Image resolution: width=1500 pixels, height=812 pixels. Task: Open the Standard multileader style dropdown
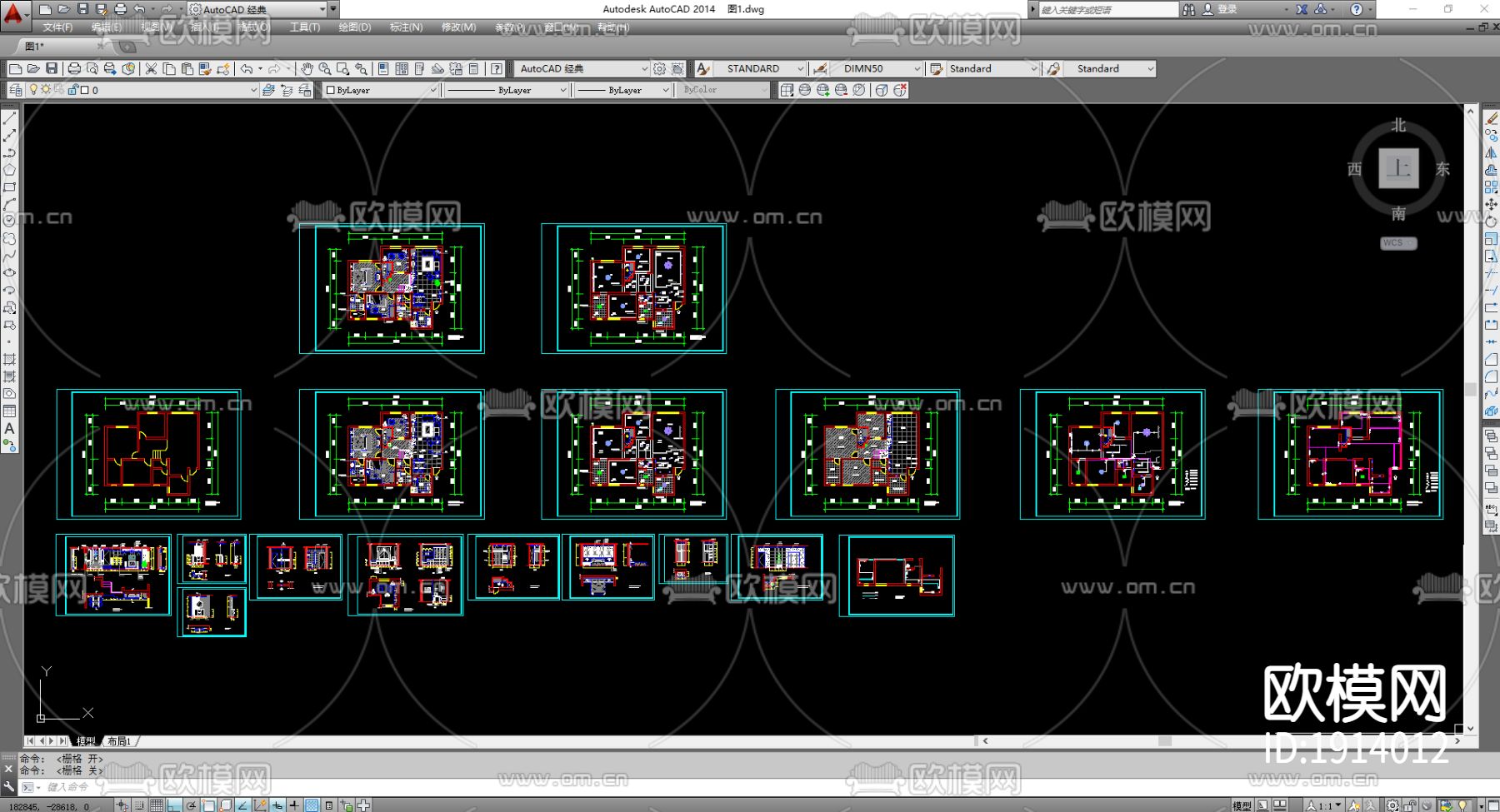coord(1151,69)
